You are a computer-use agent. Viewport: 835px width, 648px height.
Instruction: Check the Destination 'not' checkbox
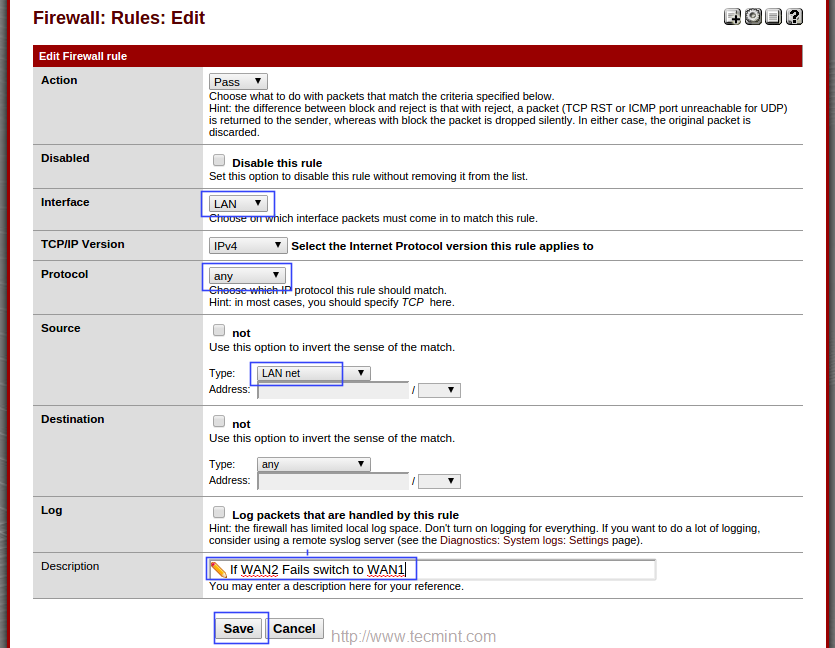point(219,421)
